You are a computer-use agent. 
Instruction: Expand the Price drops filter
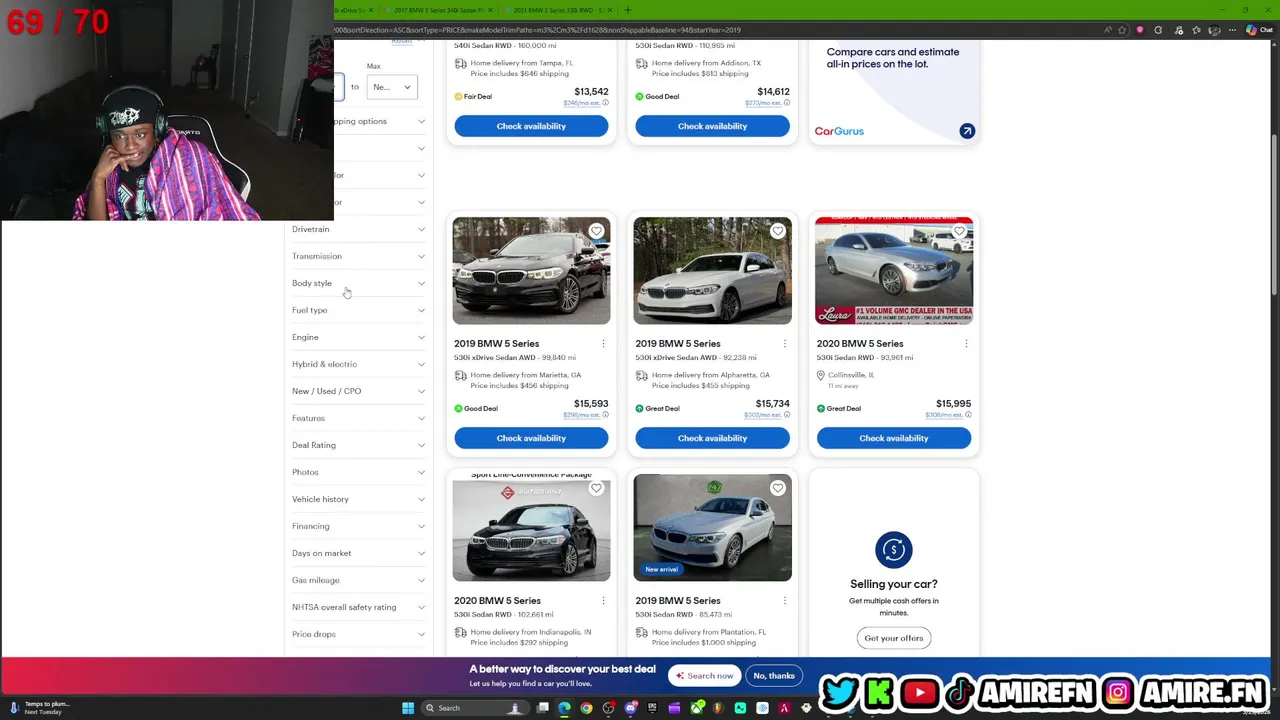click(358, 634)
